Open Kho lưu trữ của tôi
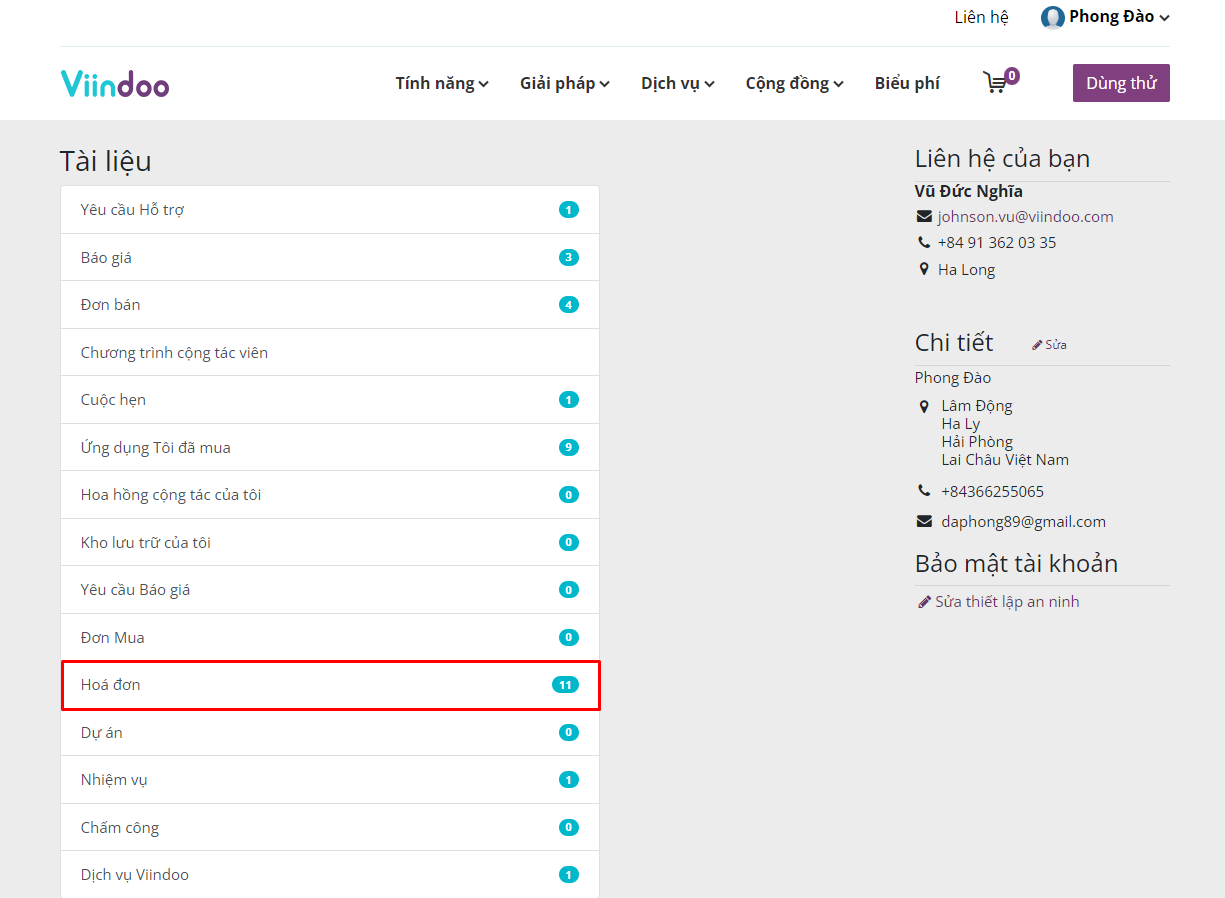Viewport: 1225px width, 898px height. [x=330, y=543]
